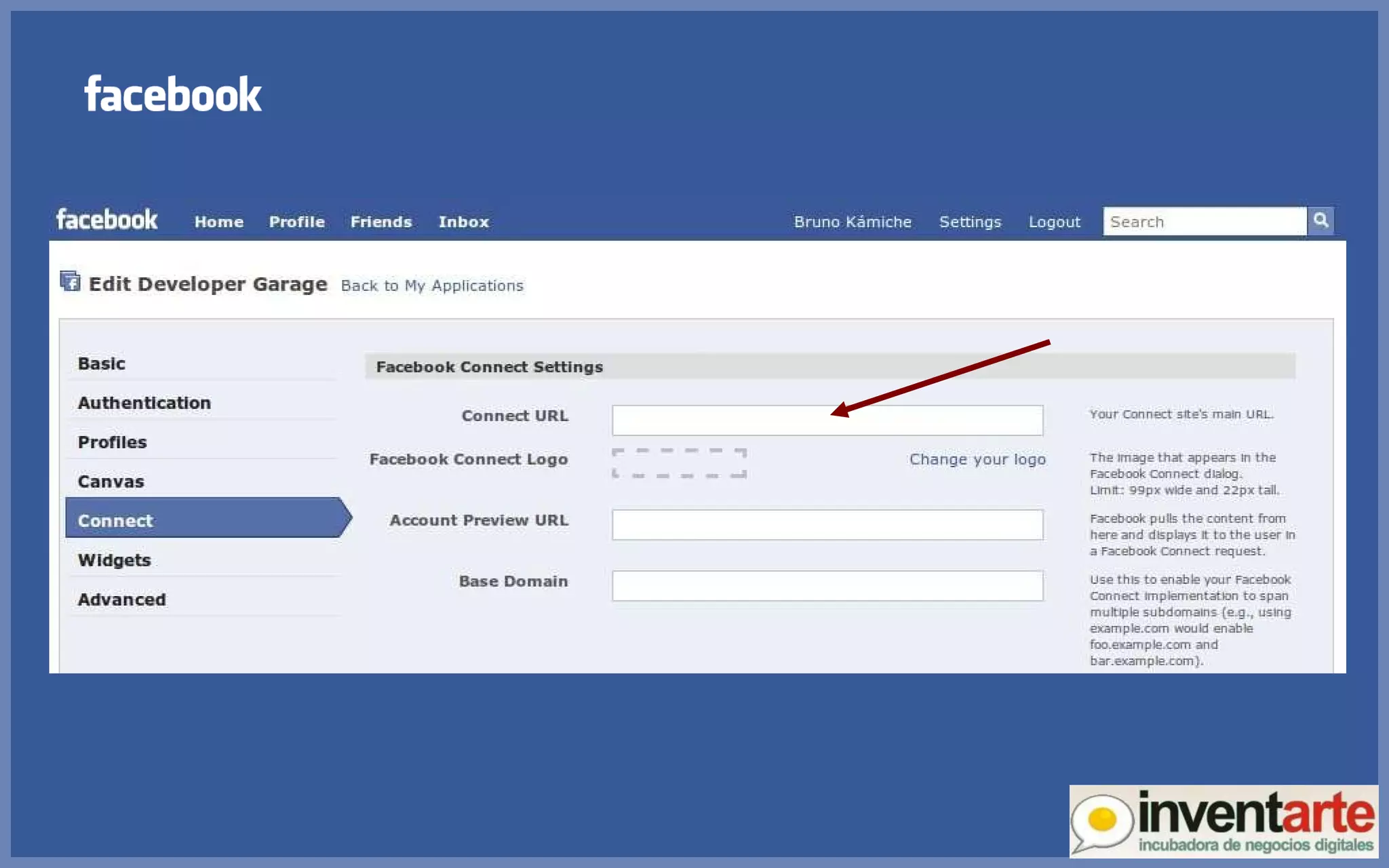
Task: Open the Home menu item
Action: pyautogui.click(x=218, y=222)
